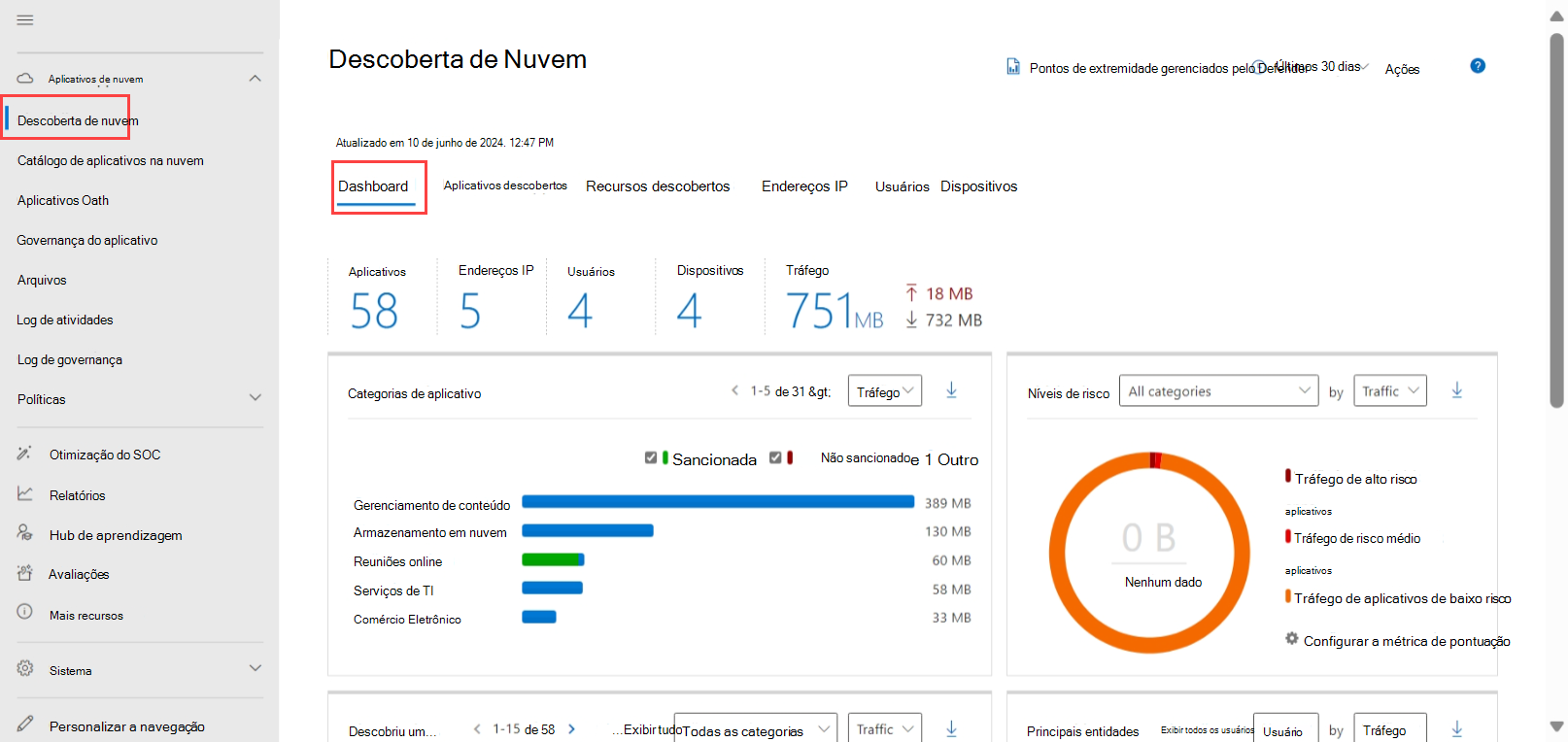1568x742 pixels.
Task: Collapse the Aplicativos de nuvem section
Action: pos(255,79)
